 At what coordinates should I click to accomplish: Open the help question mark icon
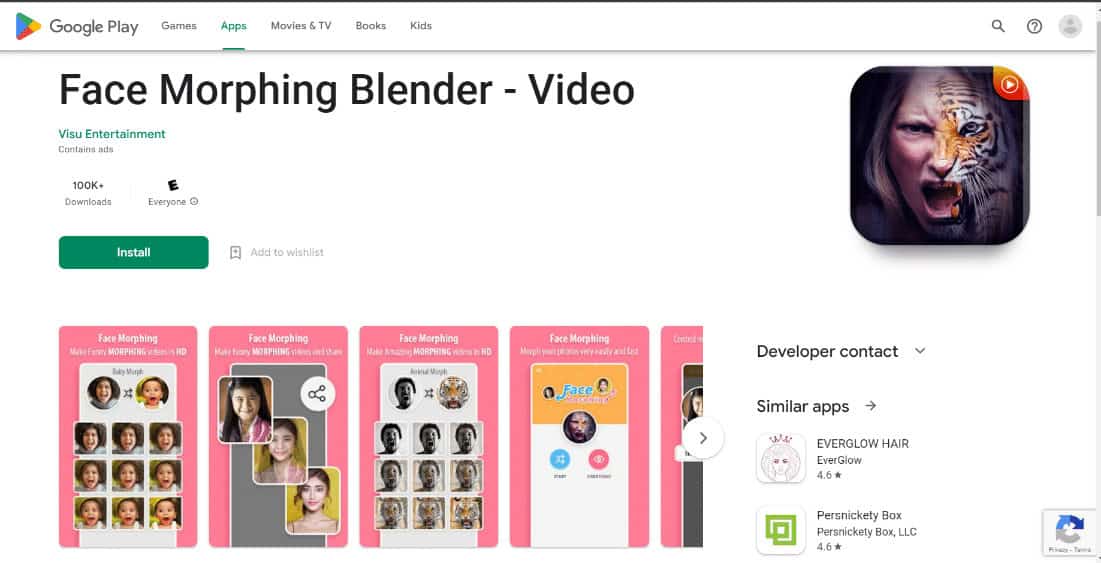point(1034,26)
